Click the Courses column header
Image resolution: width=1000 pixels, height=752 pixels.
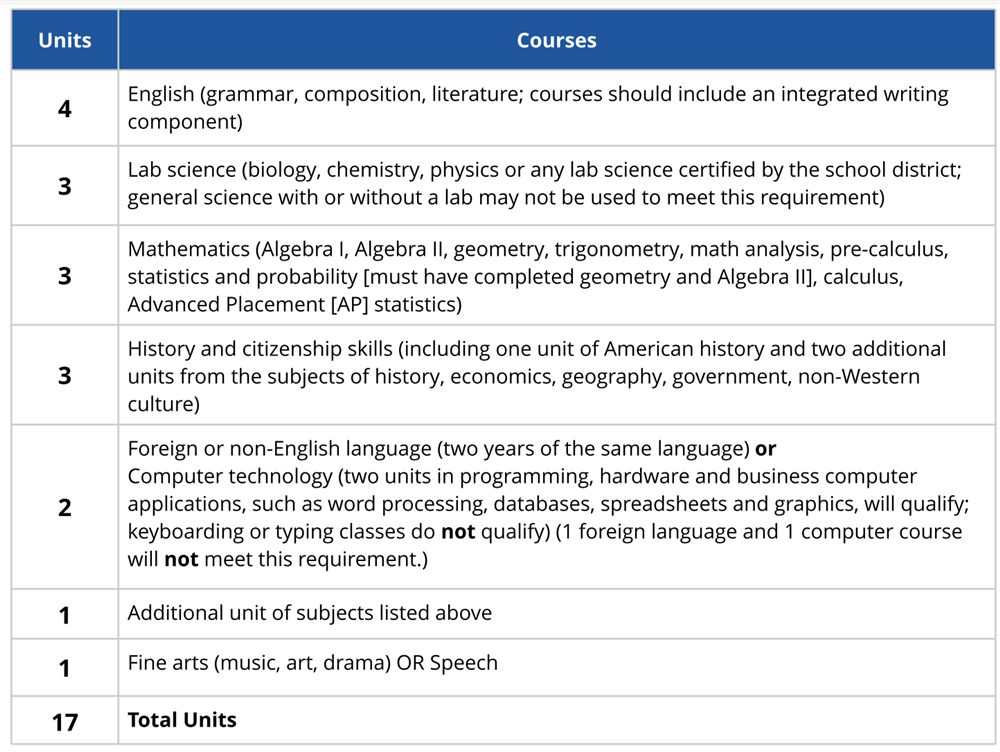pyautogui.click(x=556, y=41)
